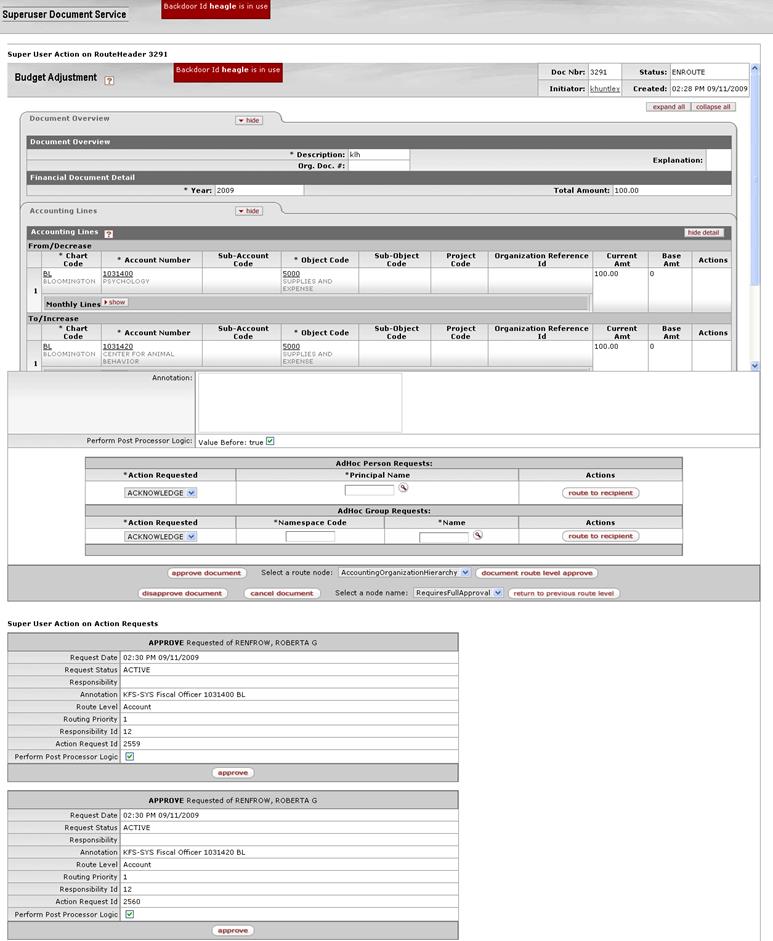Toggle Post Processor Logic for request 2559

[x=130, y=756]
